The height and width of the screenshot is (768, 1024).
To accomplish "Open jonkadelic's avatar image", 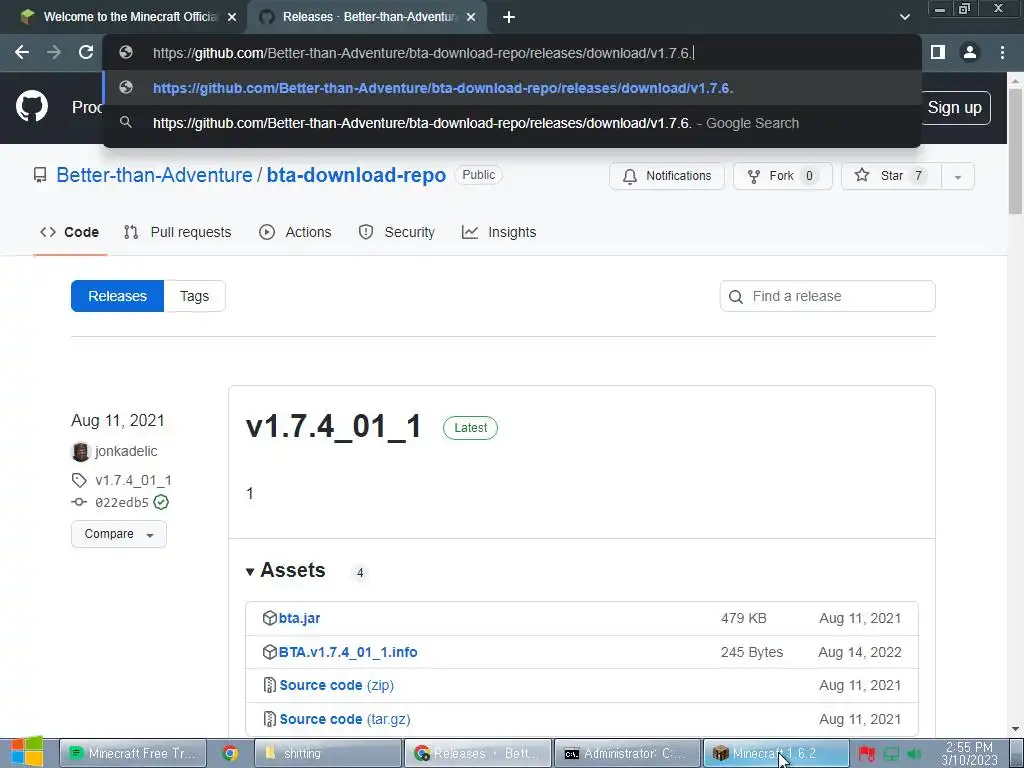I will coord(80,451).
